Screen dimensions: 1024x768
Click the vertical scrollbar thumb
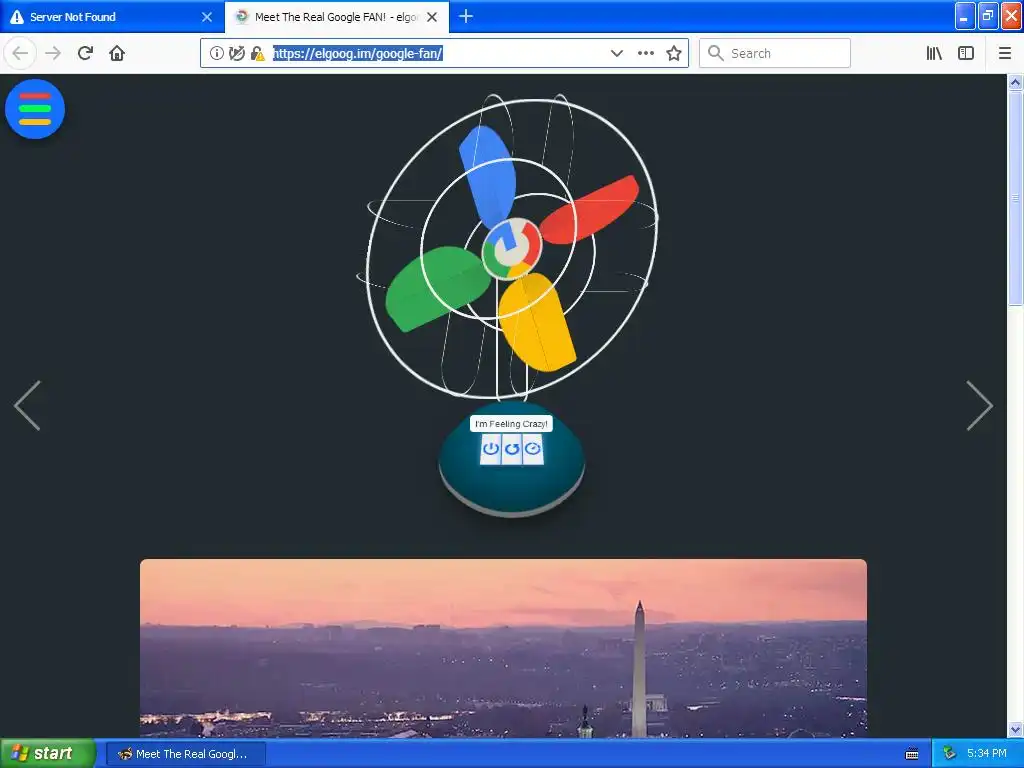[x=1016, y=198]
